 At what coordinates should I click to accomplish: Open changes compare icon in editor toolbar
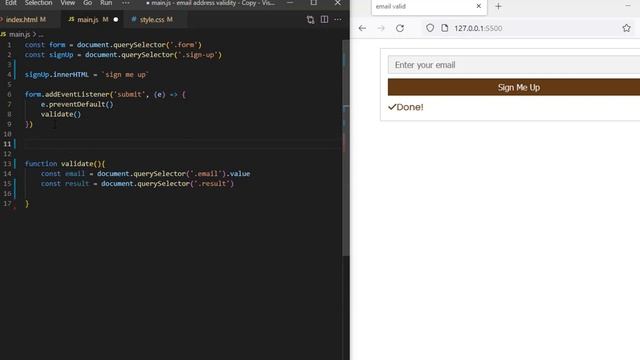coord(310,20)
